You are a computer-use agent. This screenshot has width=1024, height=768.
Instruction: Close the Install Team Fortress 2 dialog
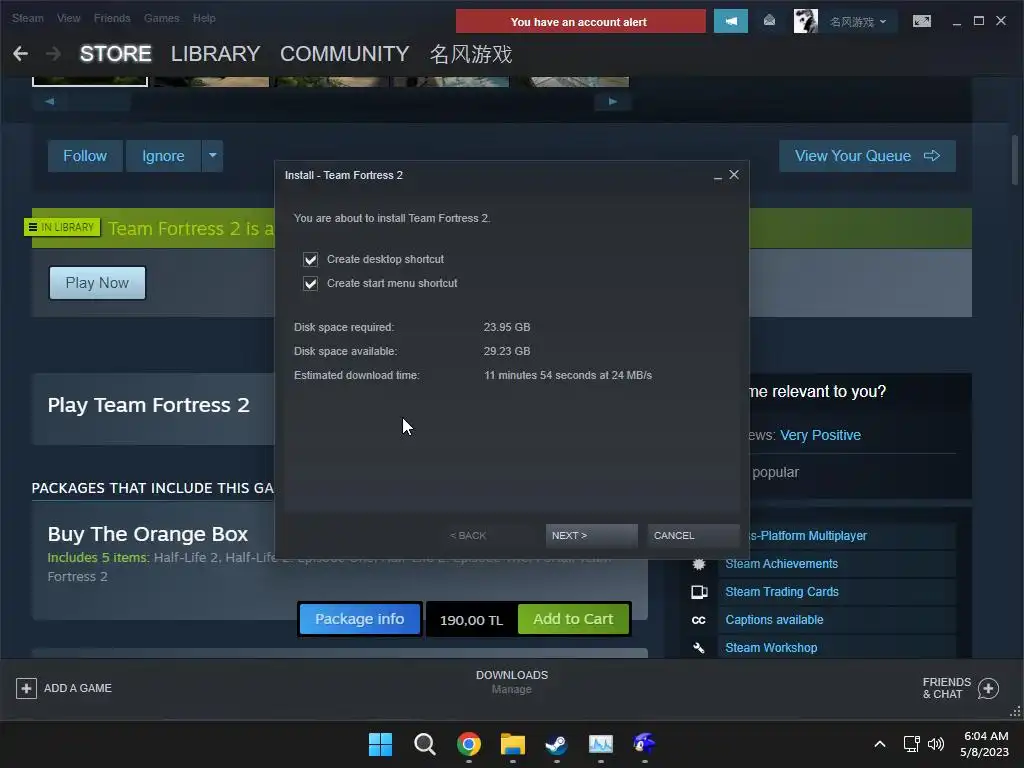pos(734,175)
